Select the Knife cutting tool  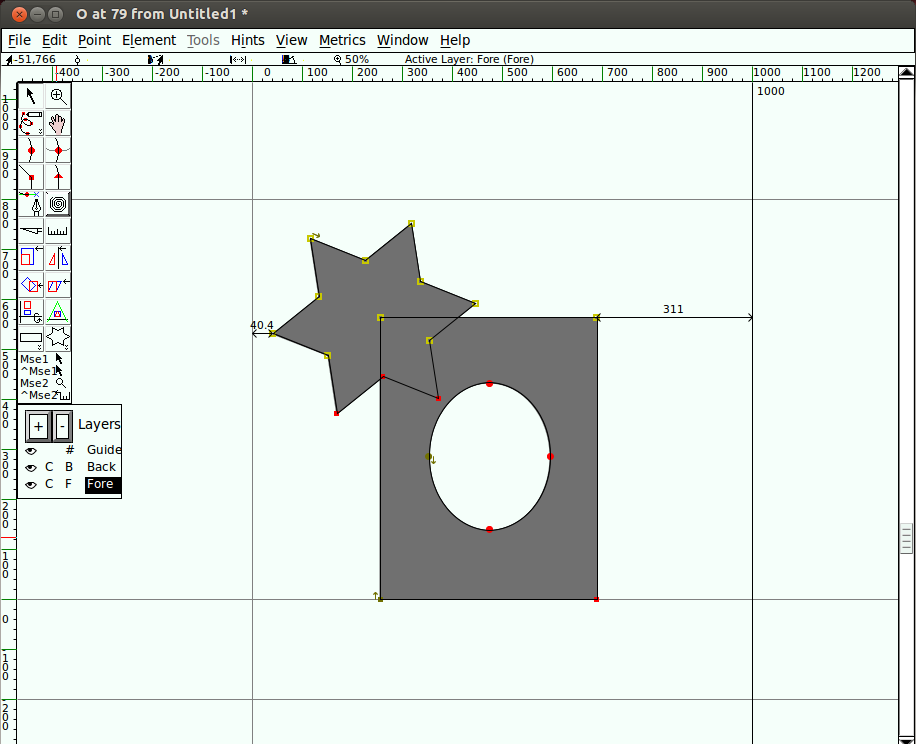tap(31, 231)
